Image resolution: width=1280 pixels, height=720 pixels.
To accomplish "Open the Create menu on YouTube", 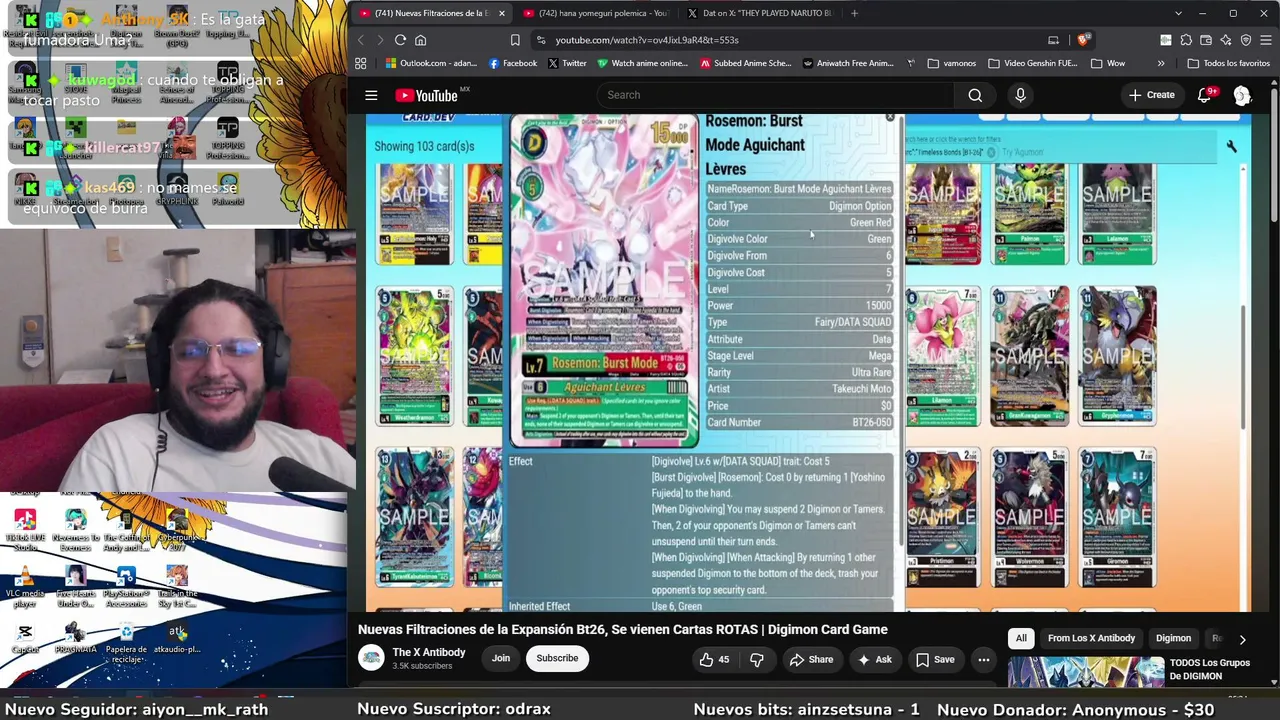I will (x=1151, y=95).
